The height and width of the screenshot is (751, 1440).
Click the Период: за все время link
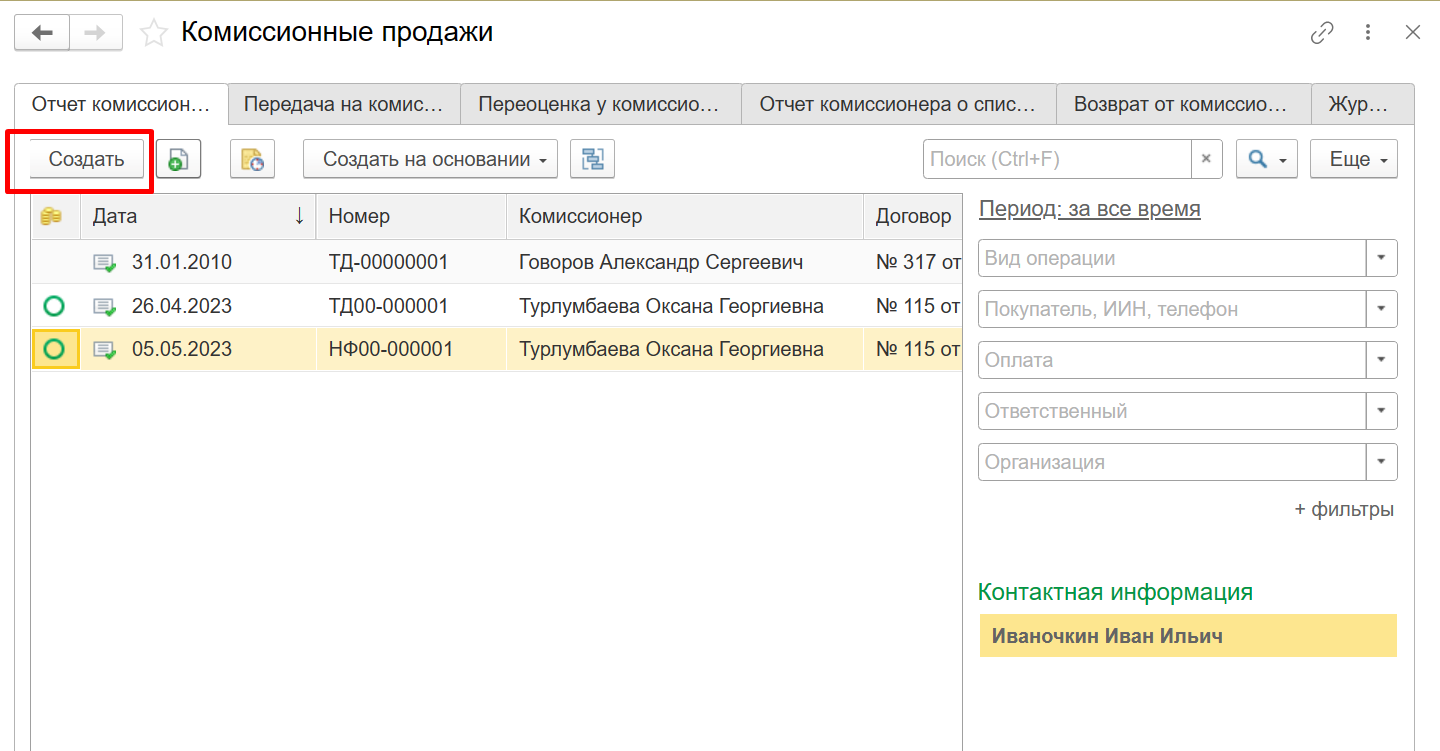[x=1089, y=209]
